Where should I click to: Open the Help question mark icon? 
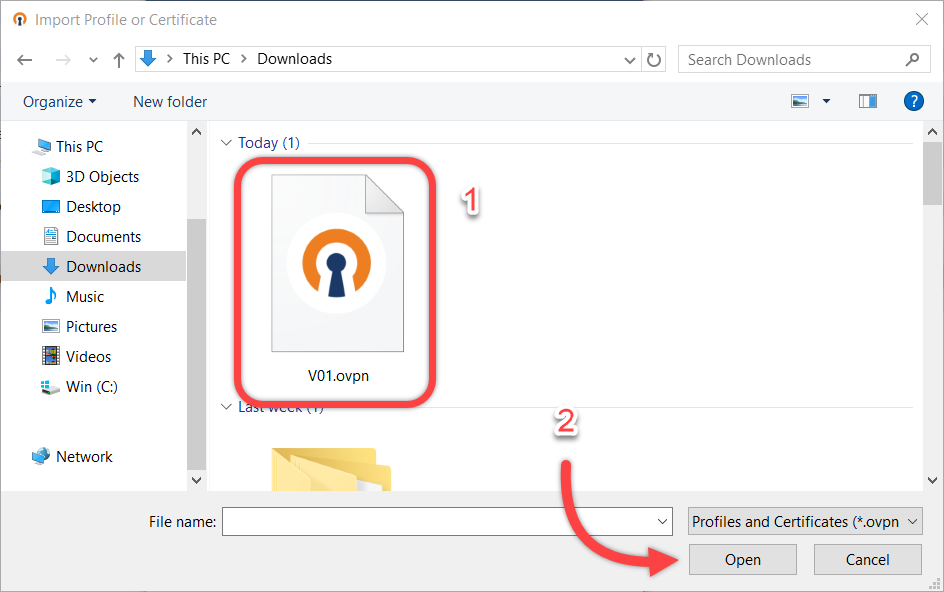point(913,101)
